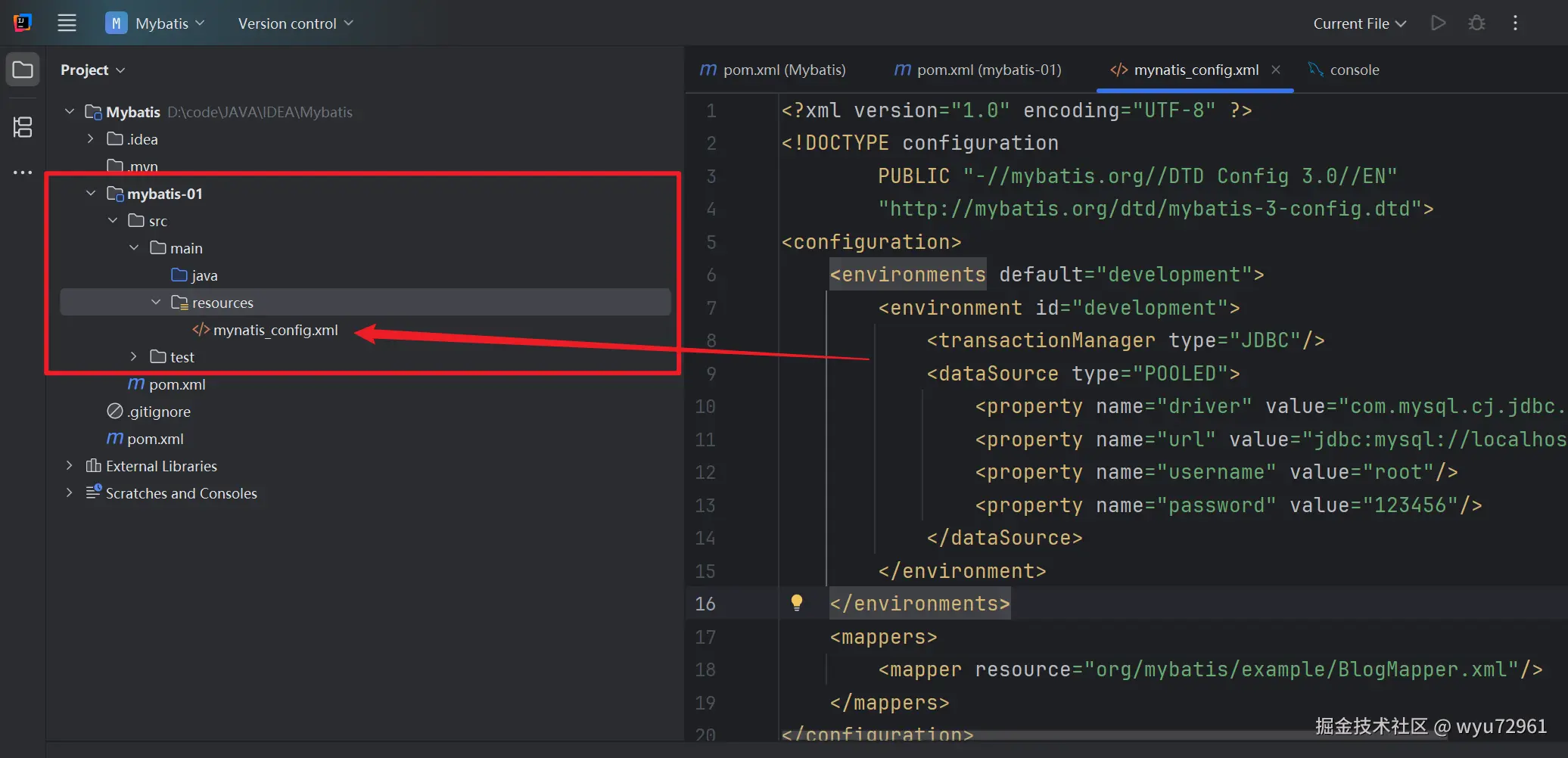Click line number 16 in the gutter

tap(705, 604)
